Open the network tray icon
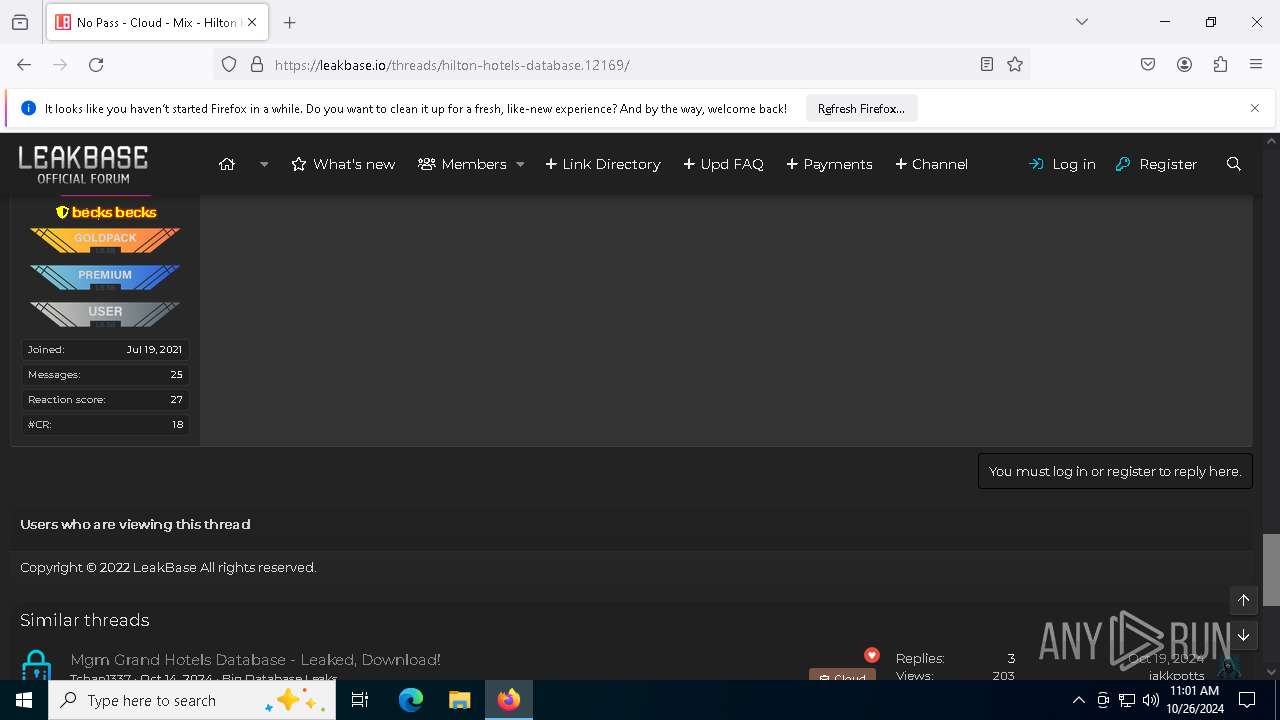Image resolution: width=1280 pixels, height=720 pixels. coord(1127,700)
